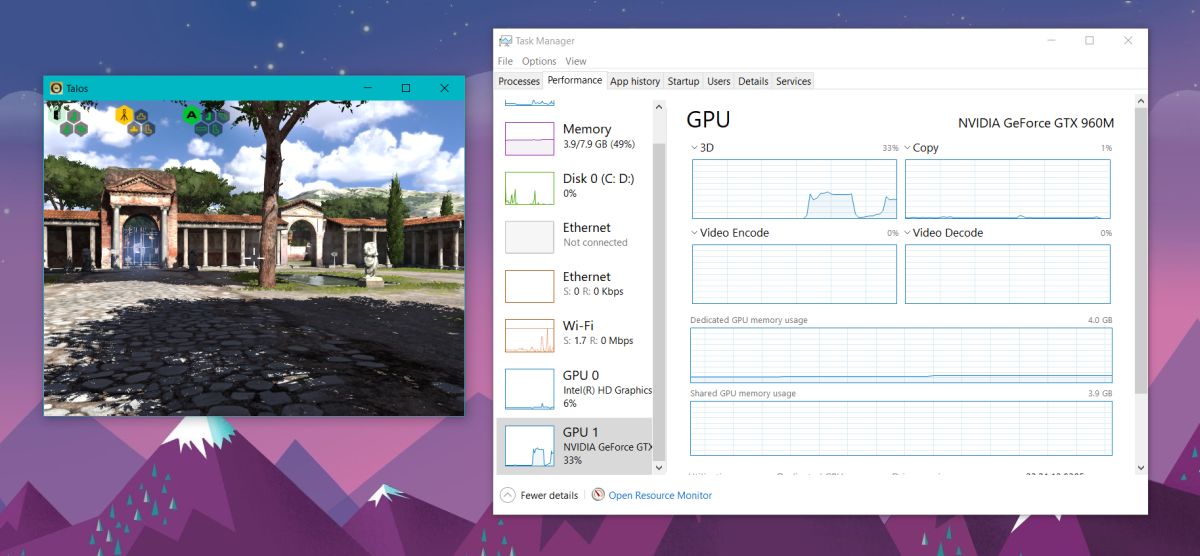
Task: Open the Video Encode graph dropdown
Action: pos(694,233)
